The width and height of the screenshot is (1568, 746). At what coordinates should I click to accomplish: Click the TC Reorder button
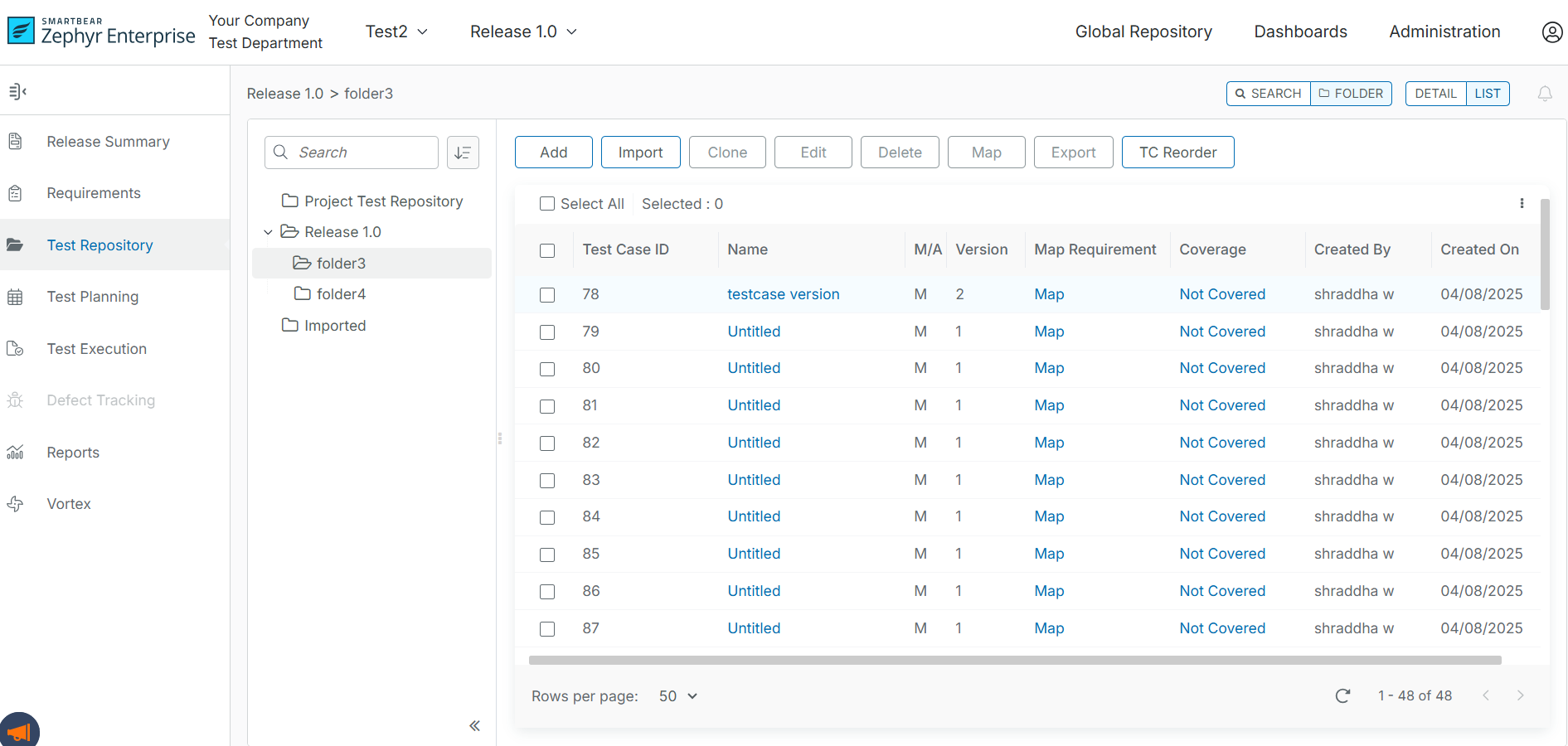coord(1177,153)
